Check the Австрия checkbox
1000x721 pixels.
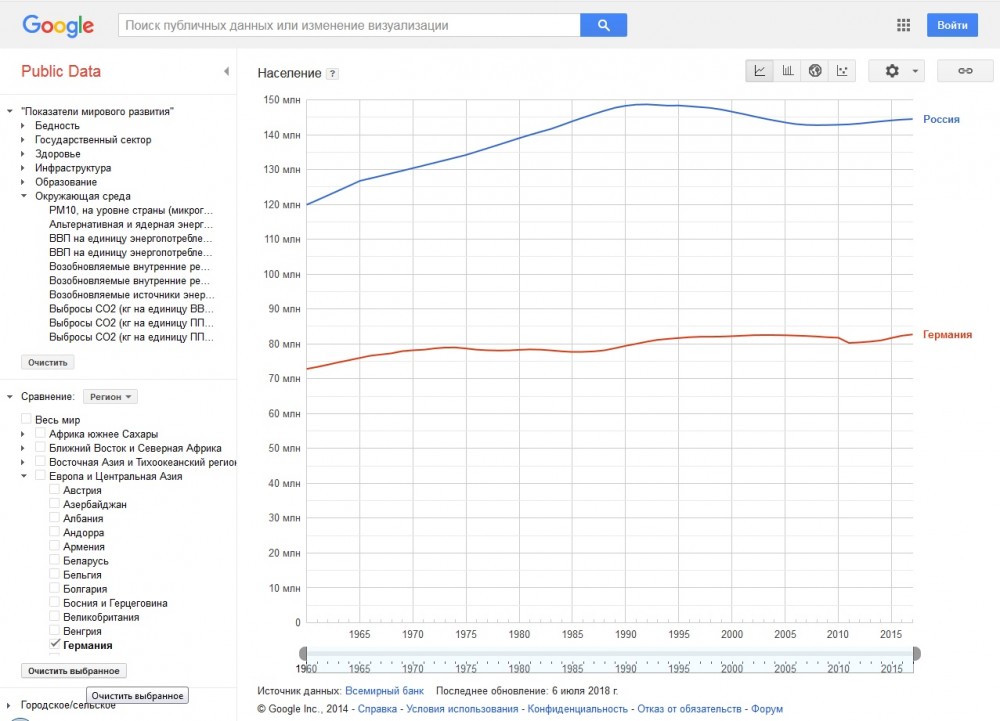(55, 491)
